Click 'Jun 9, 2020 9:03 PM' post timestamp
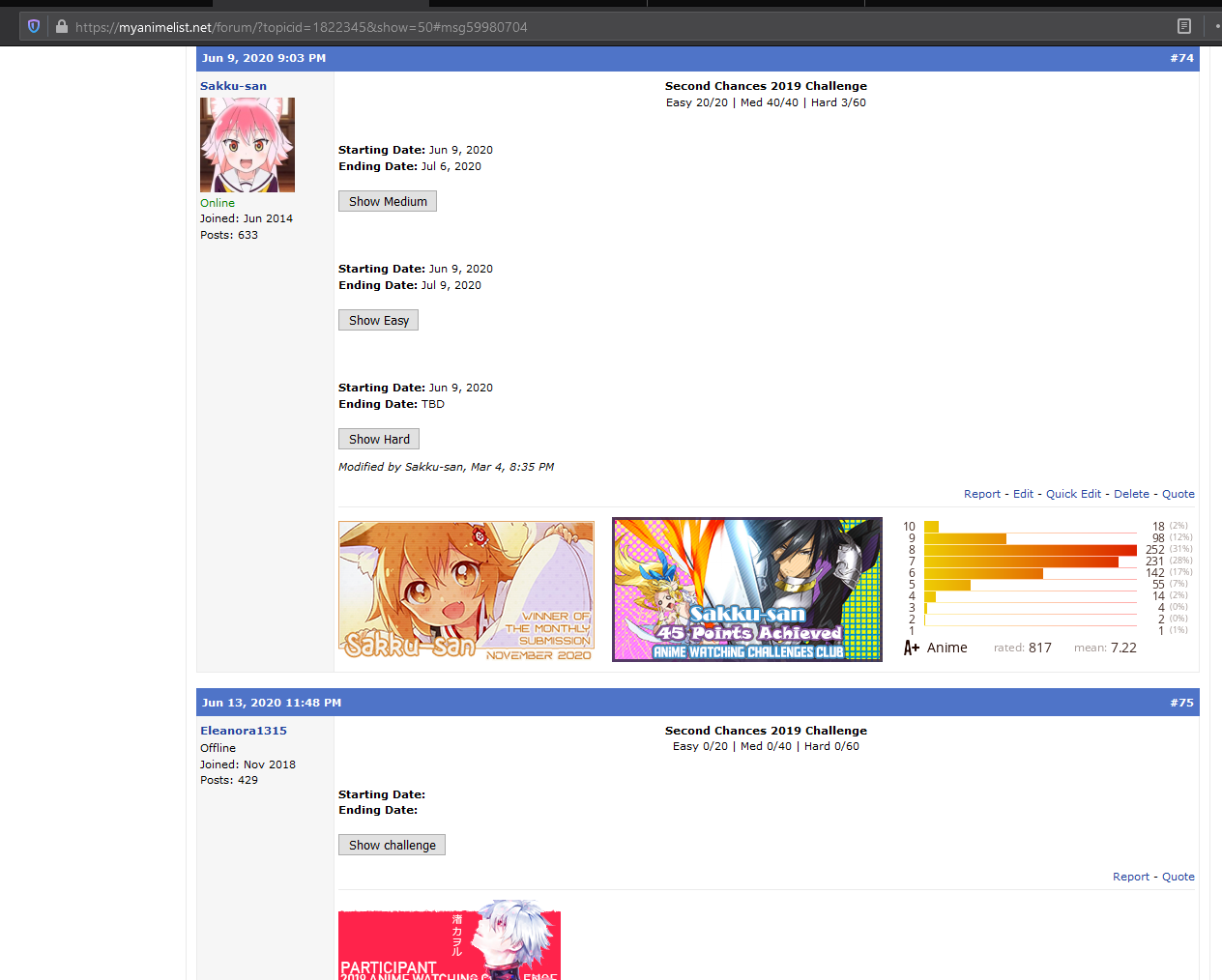 click(264, 58)
